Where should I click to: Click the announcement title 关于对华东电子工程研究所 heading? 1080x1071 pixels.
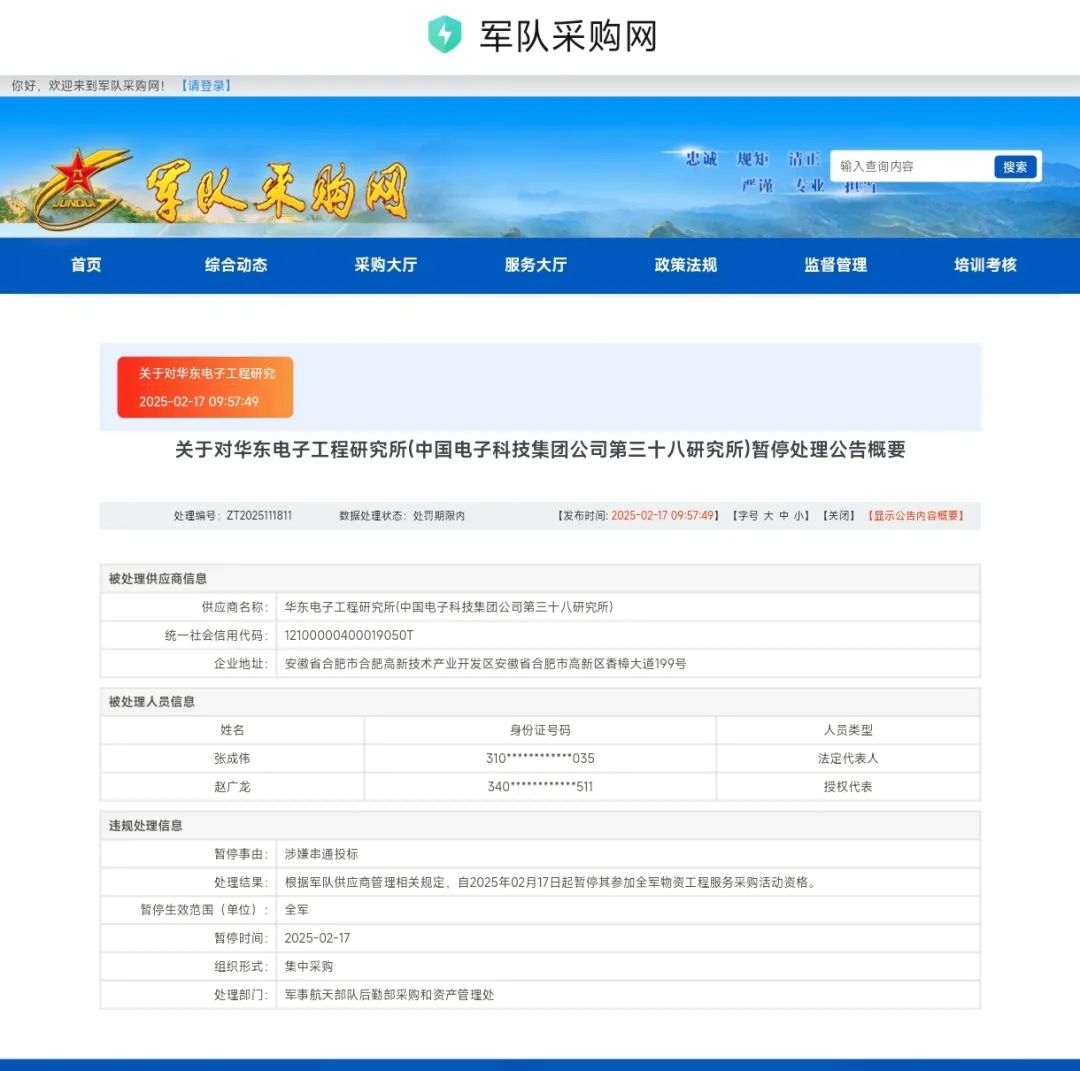(540, 450)
